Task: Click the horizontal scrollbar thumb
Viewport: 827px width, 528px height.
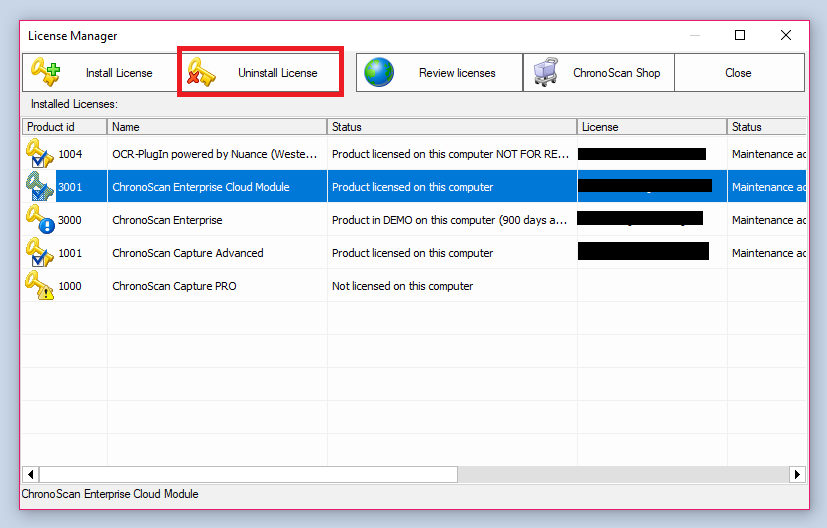Action: pos(248,474)
